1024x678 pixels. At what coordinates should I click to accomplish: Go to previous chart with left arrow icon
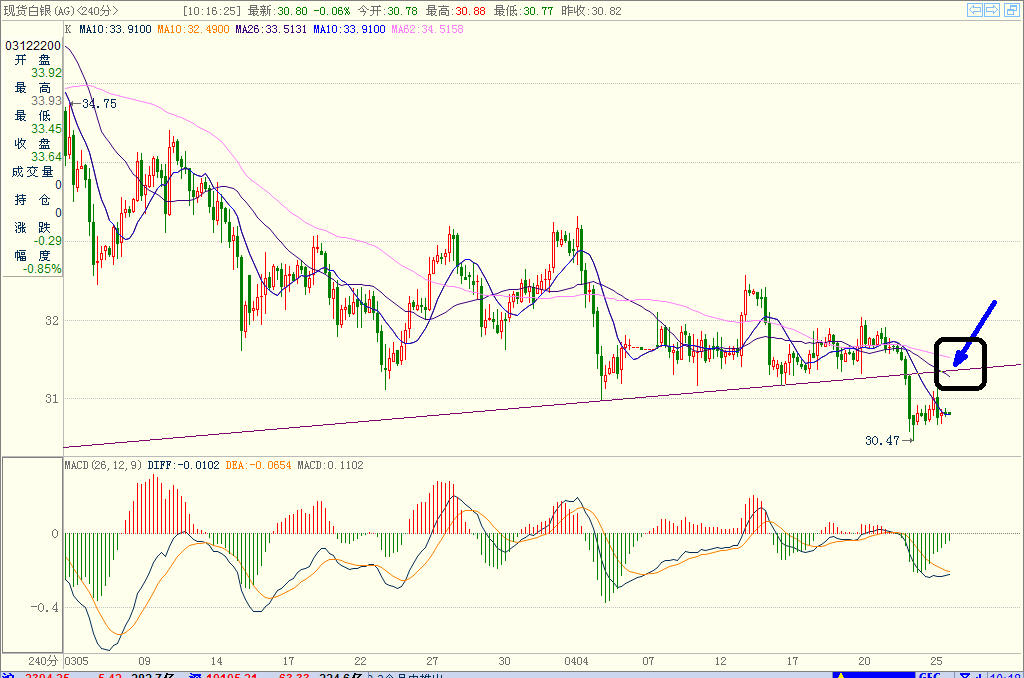pos(975,10)
